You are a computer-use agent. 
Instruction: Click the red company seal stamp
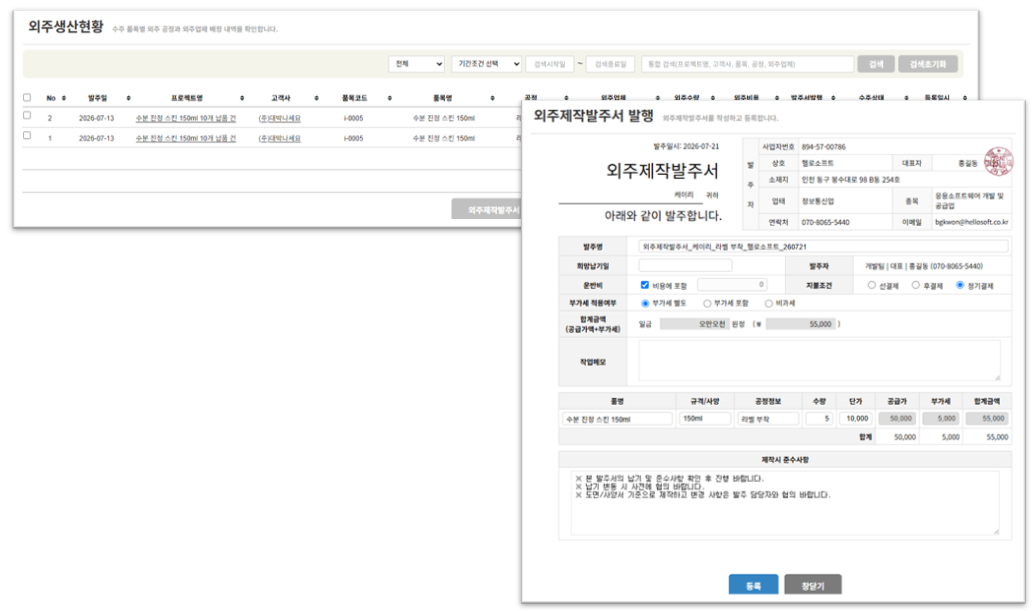point(998,161)
